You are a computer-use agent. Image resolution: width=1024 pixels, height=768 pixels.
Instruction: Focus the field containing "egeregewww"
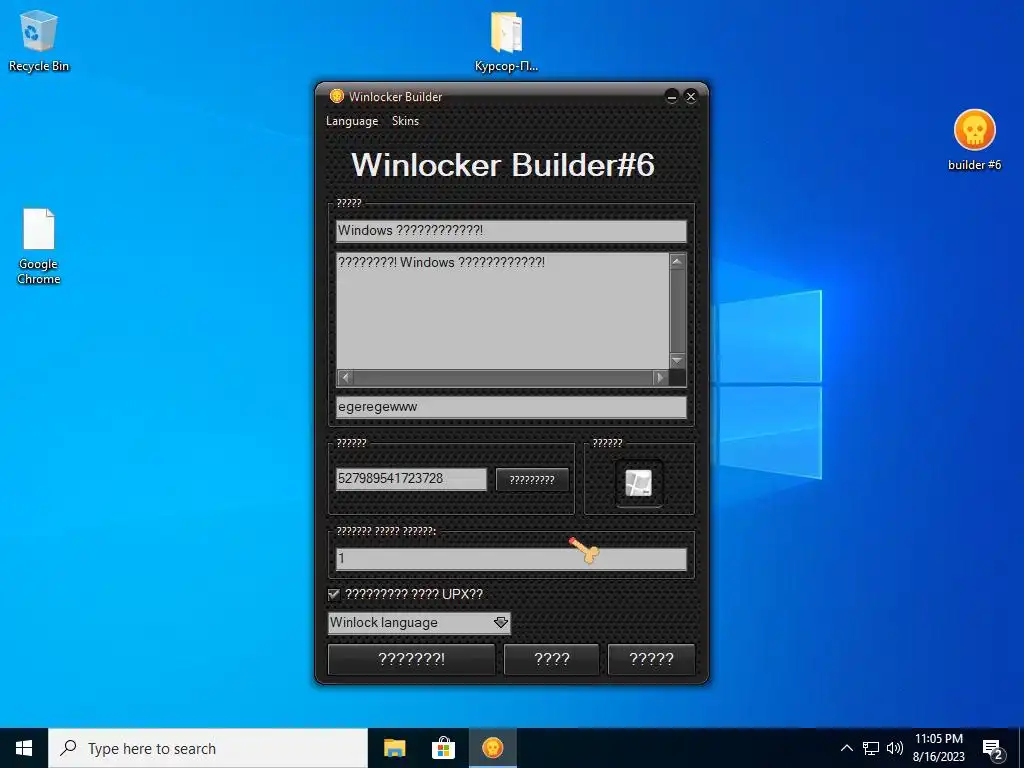511,407
